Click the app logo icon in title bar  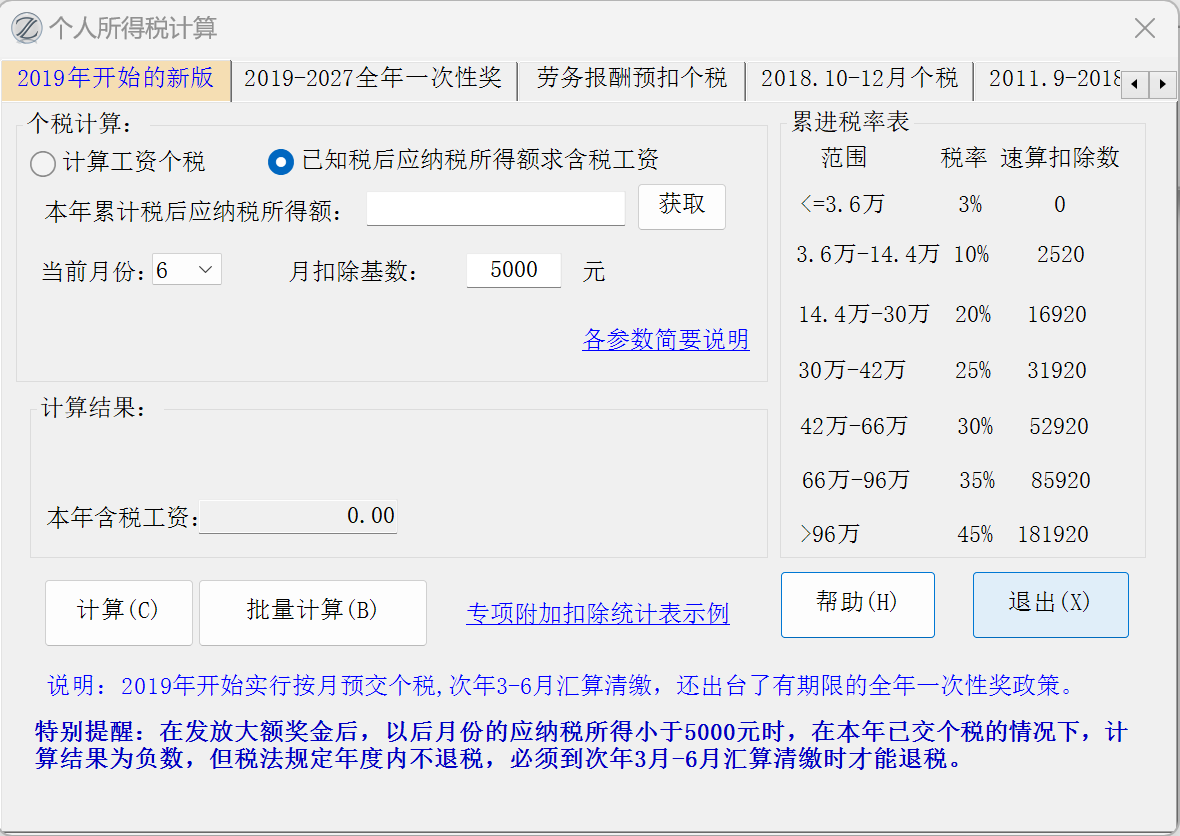click(27, 28)
